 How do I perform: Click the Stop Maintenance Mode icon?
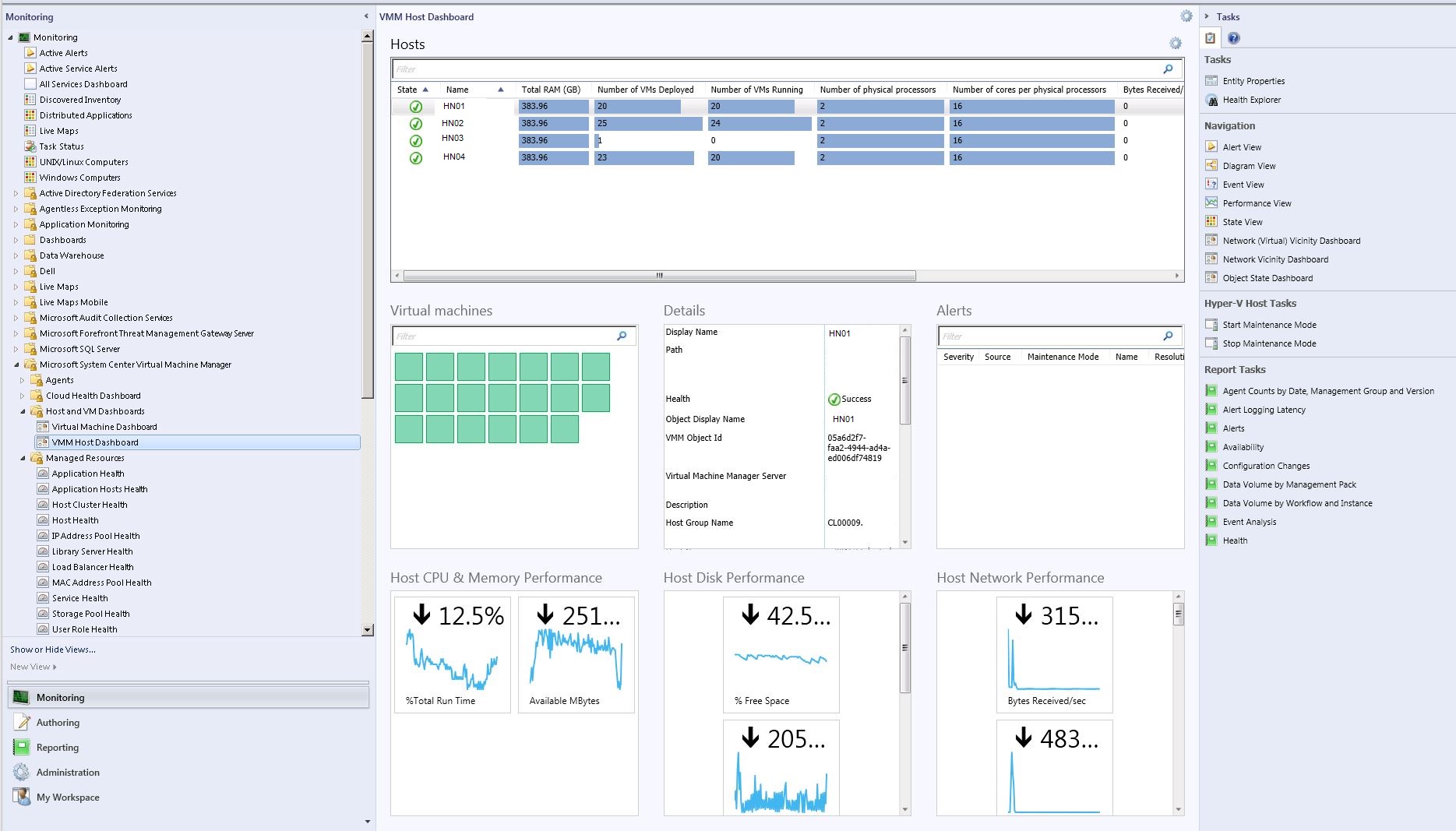pos(1211,343)
